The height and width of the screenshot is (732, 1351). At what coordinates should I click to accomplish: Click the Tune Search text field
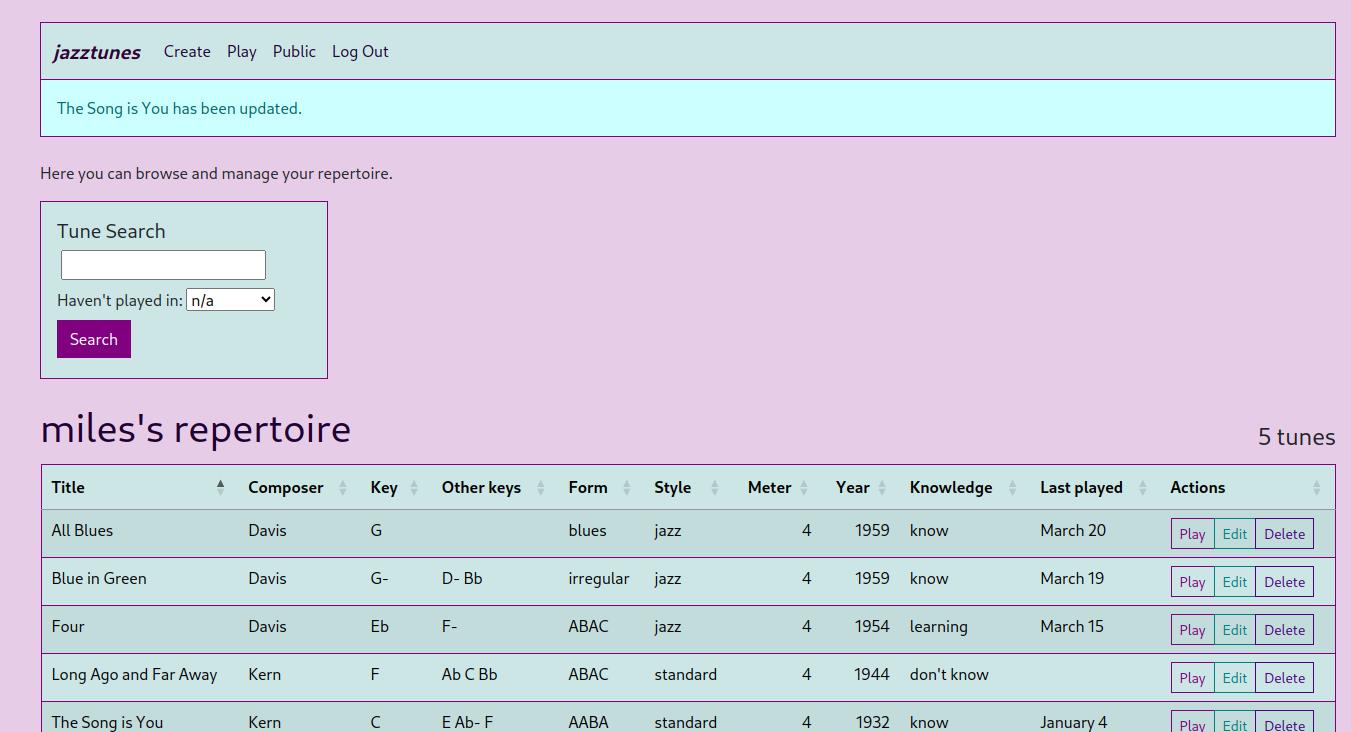[x=163, y=265]
